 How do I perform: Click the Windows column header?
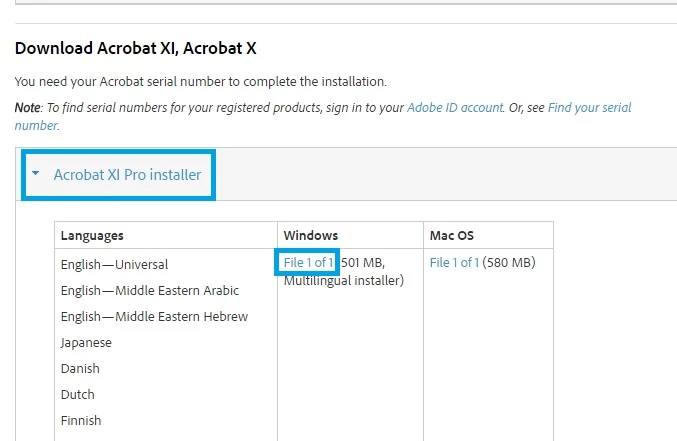coord(310,235)
